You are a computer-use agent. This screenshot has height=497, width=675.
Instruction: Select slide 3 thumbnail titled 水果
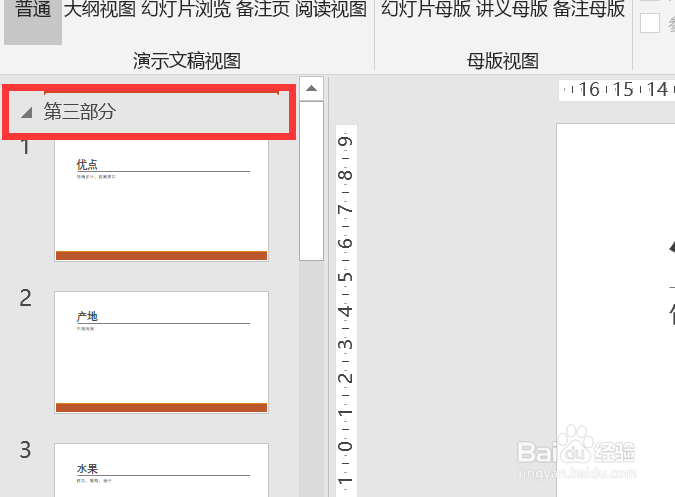coord(161,470)
